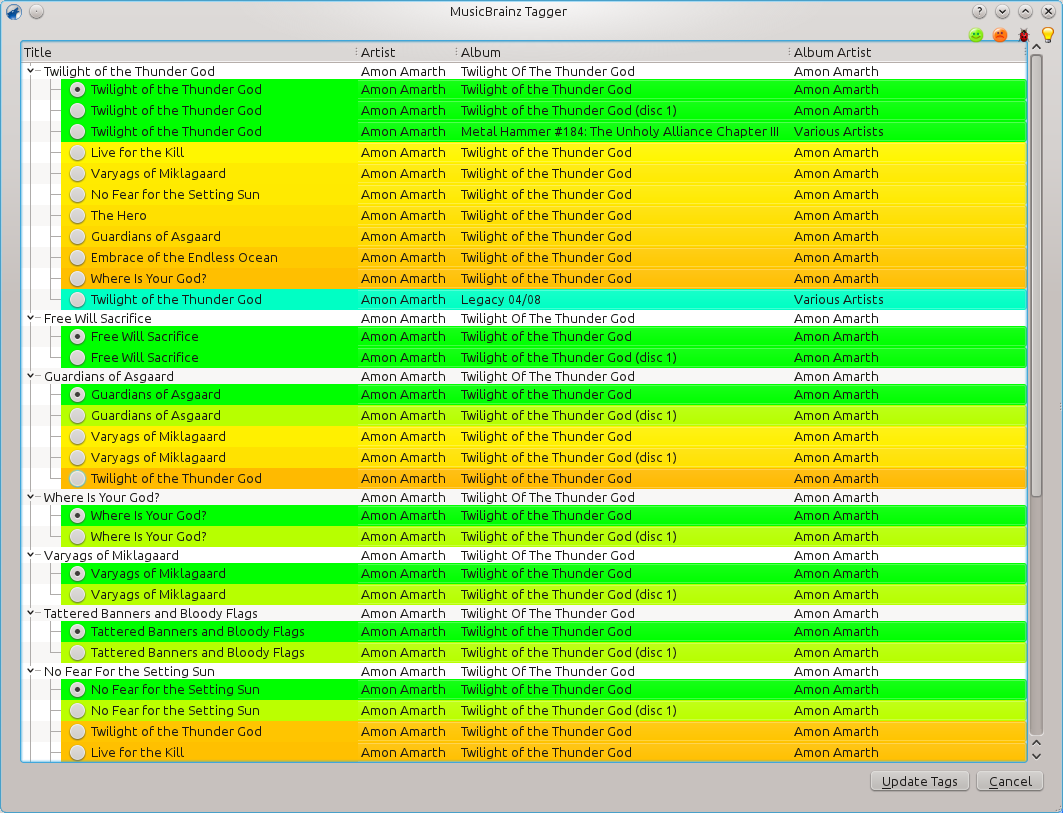The image size is (1063, 813).
Task: Choose the Legacy 04/08 row radio button
Action: [x=78, y=300]
